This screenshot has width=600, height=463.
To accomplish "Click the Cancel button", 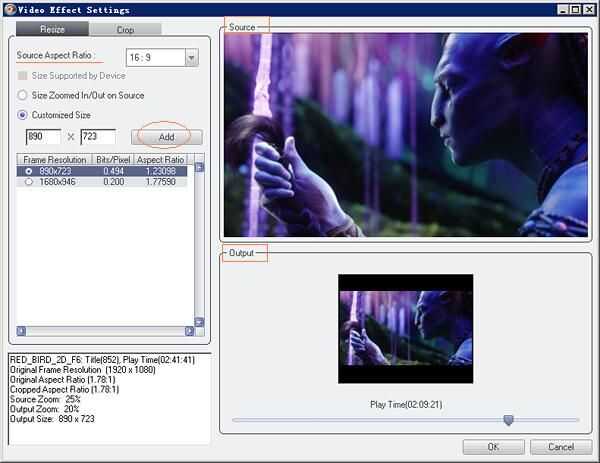I will (561, 447).
